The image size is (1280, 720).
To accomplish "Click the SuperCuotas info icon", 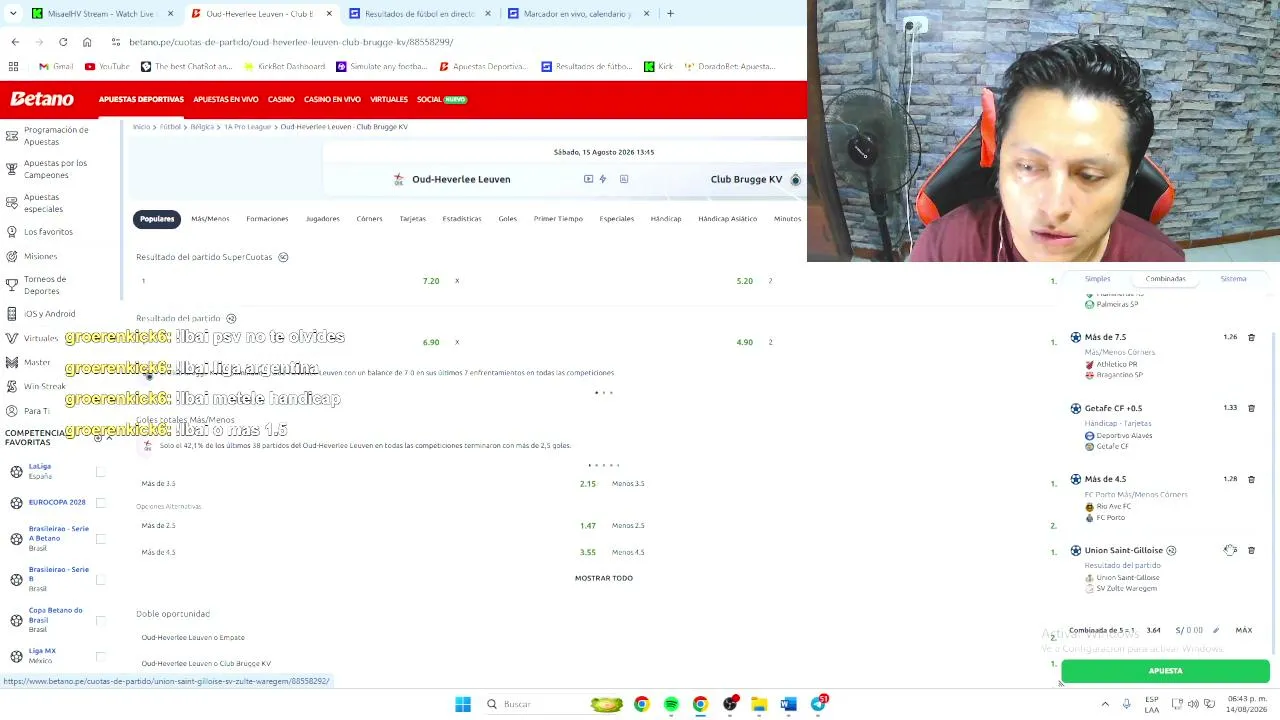I will 283,257.
